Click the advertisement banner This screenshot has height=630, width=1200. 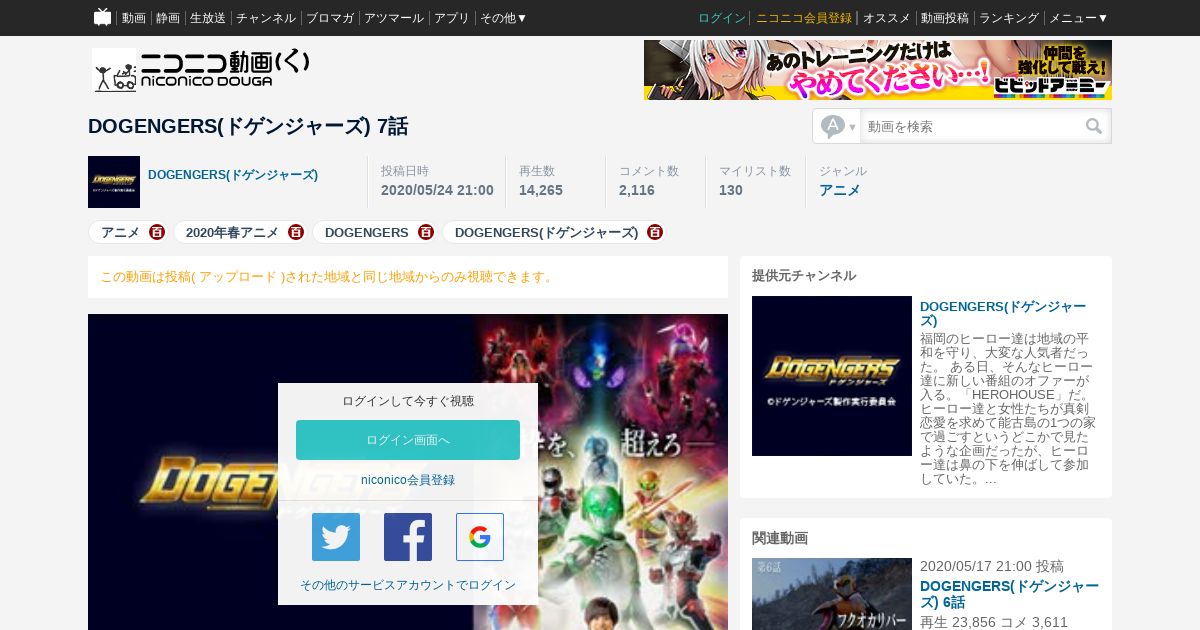[x=878, y=70]
